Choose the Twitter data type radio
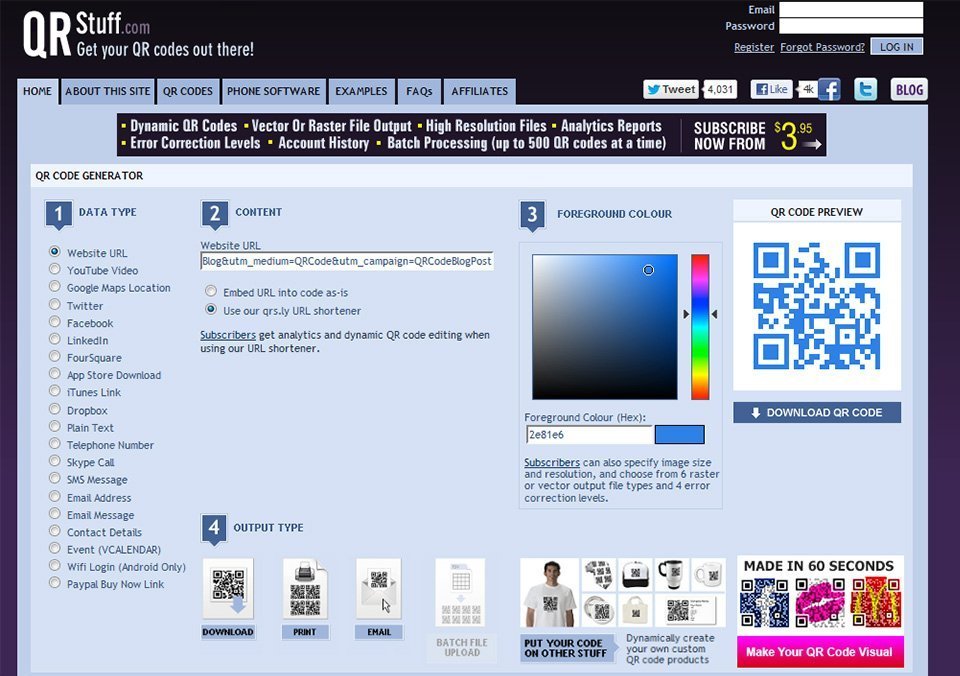 [x=54, y=304]
